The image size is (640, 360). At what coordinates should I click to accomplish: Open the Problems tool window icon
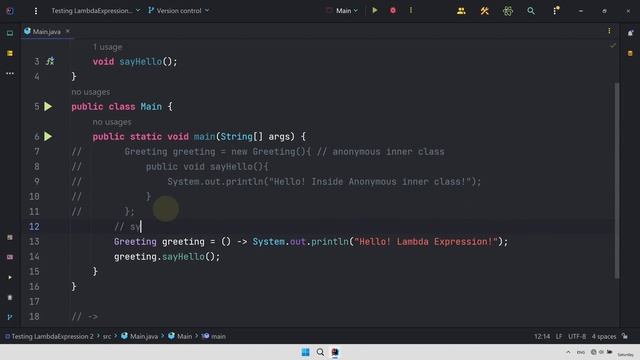pos(10,298)
